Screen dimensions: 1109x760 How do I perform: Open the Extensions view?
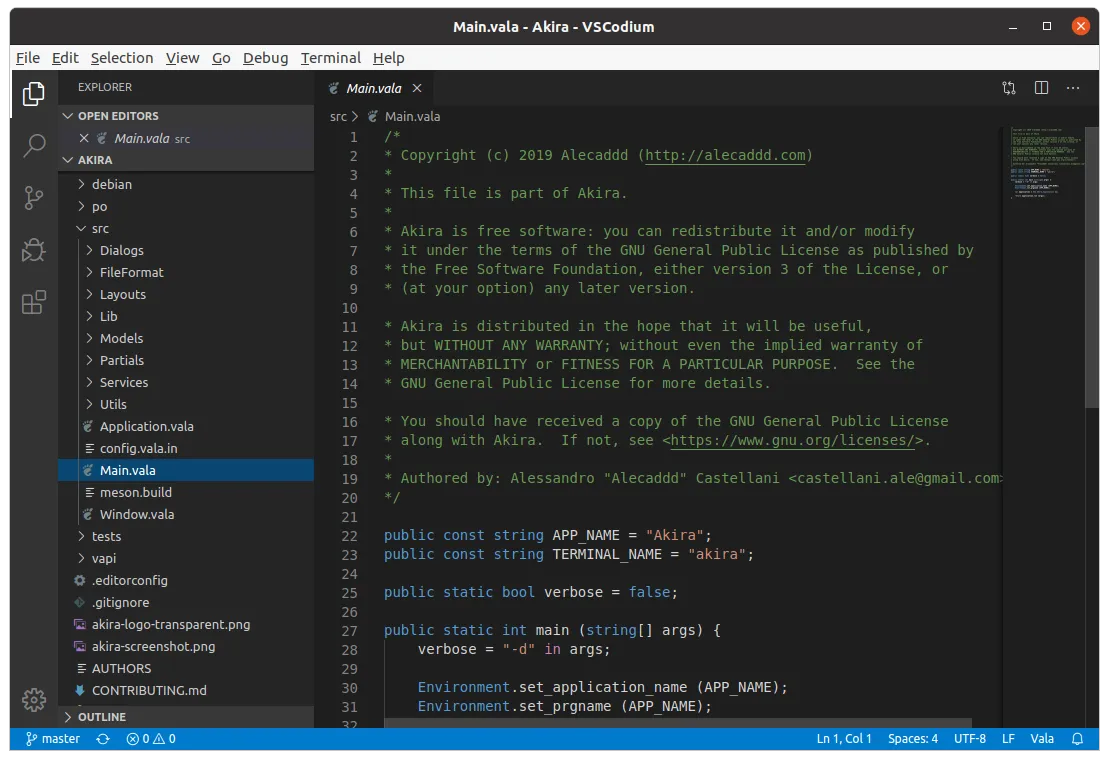click(x=33, y=303)
